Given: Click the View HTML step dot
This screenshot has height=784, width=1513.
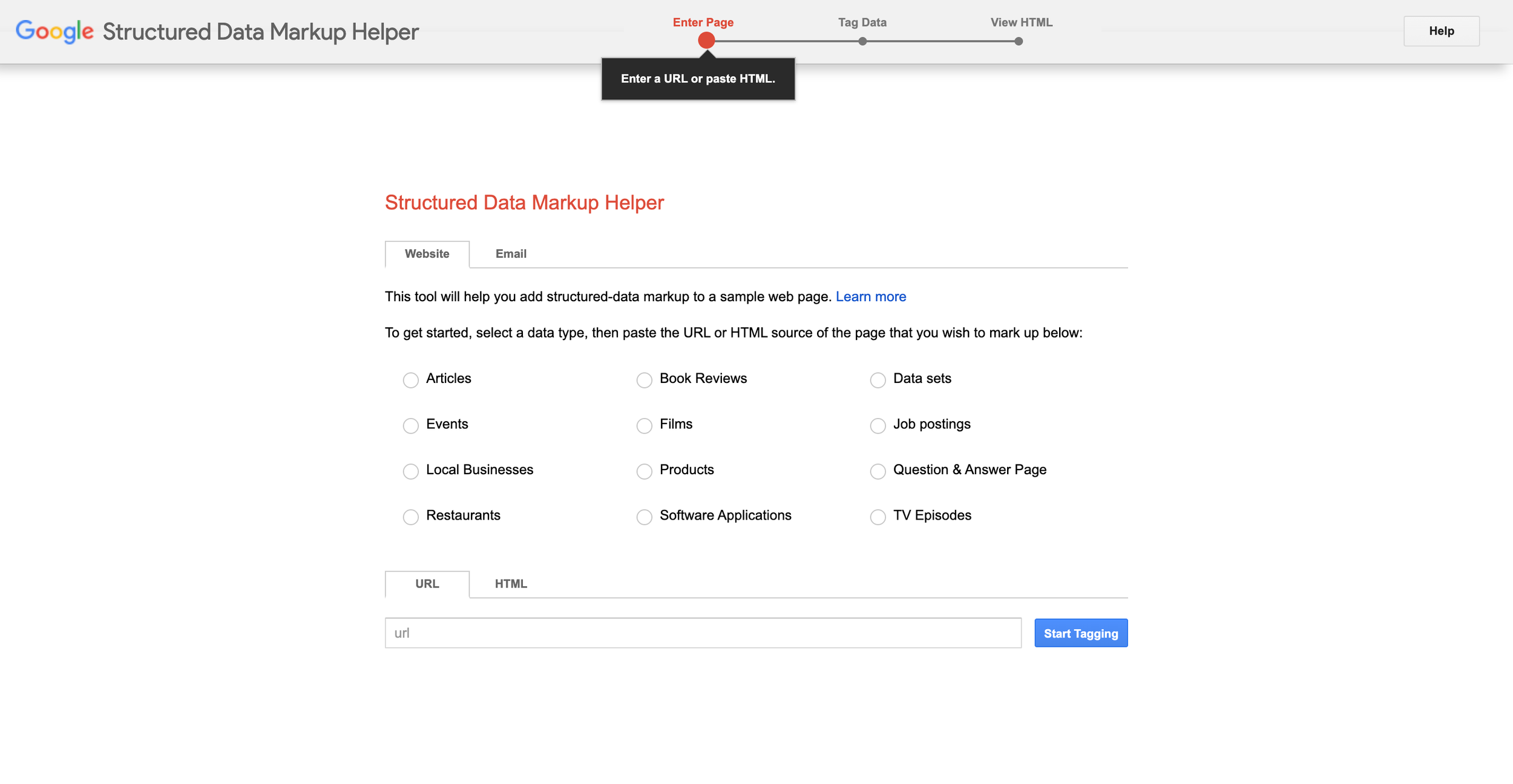Looking at the screenshot, I should 1019,41.
